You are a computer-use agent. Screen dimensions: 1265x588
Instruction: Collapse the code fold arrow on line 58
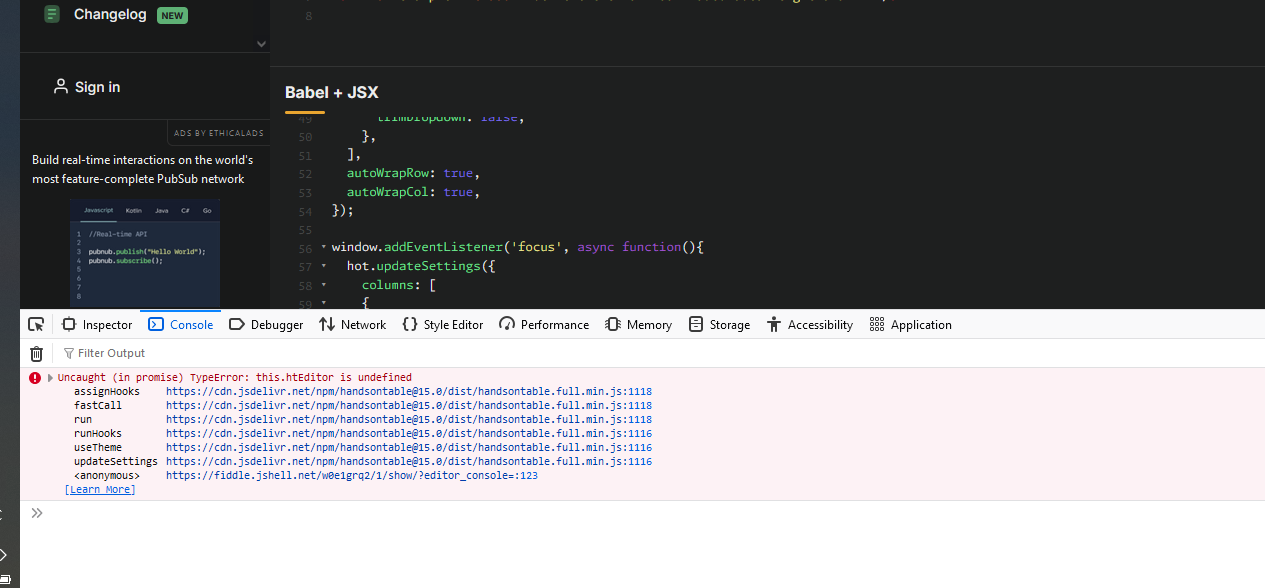click(323, 285)
